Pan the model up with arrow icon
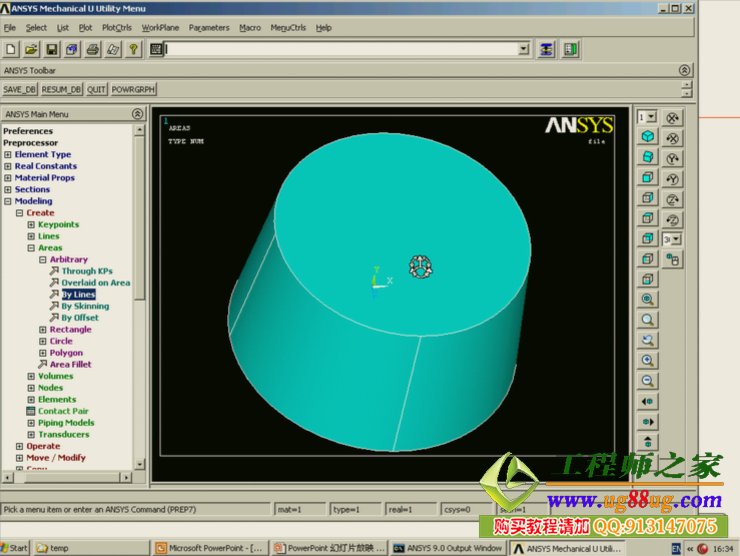The height and width of the screenshot is (556, 740). 648,442
